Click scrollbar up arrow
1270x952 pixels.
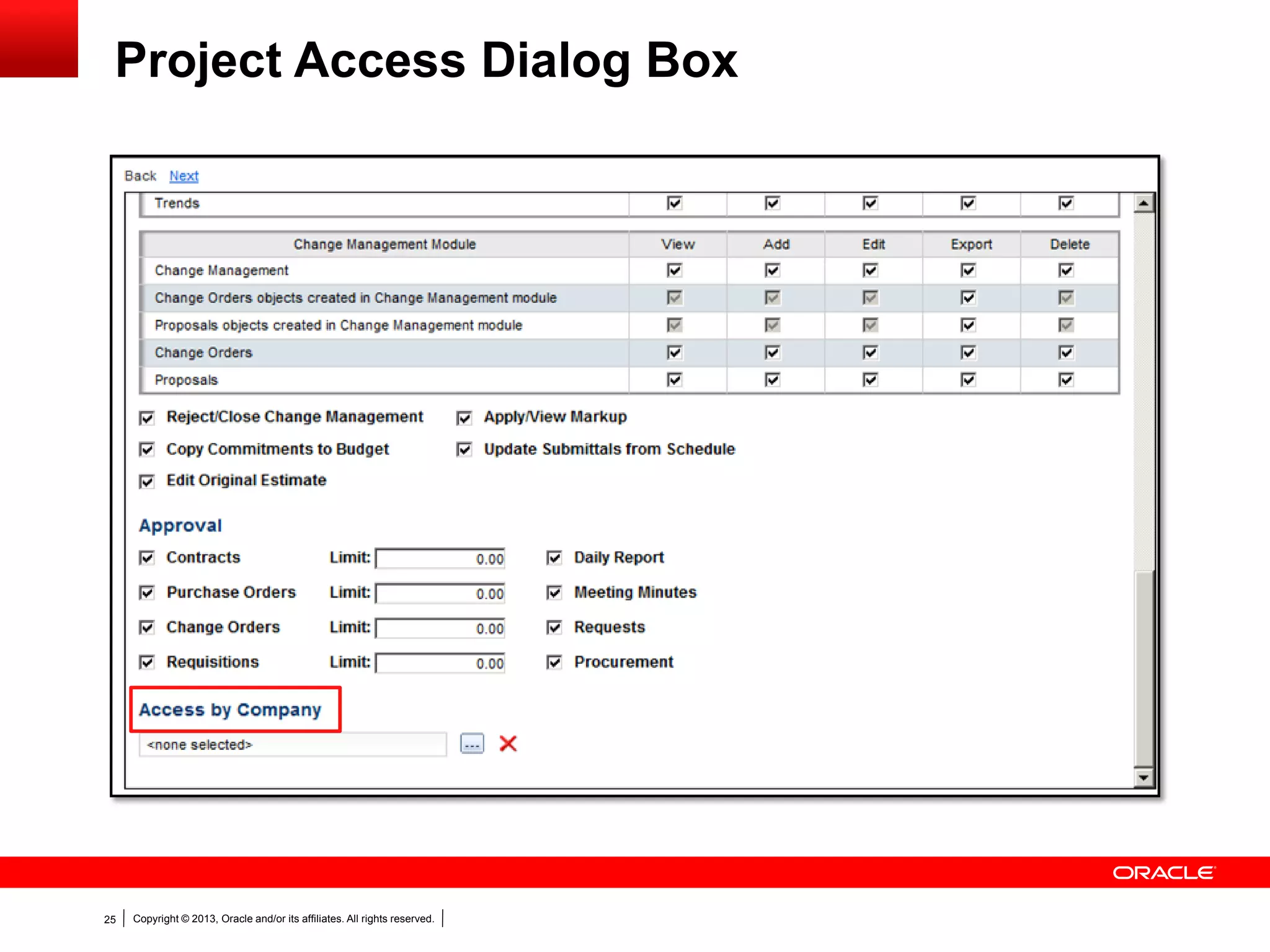coord(1143,203)
